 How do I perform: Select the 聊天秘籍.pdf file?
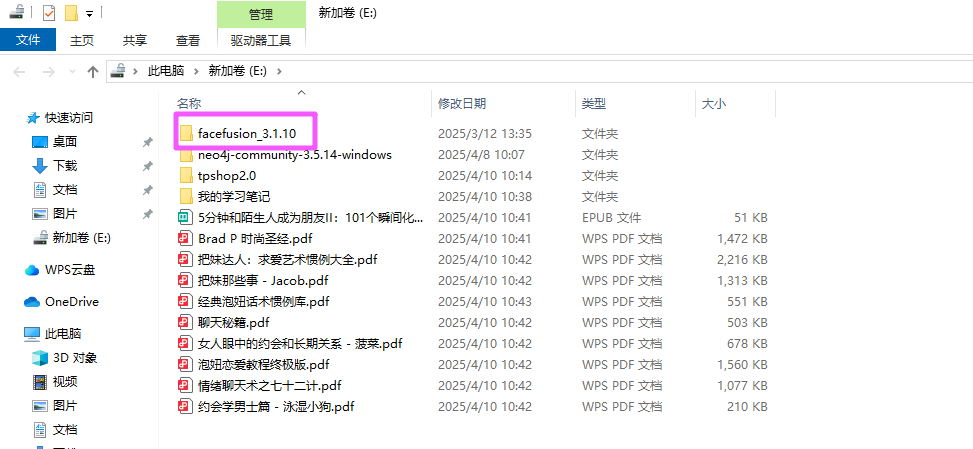[233, 322]
